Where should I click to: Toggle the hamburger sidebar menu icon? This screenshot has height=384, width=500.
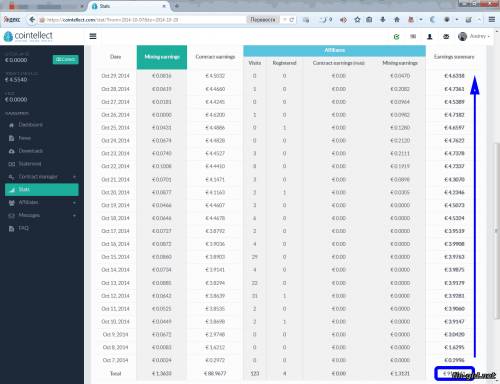point(93,36)
